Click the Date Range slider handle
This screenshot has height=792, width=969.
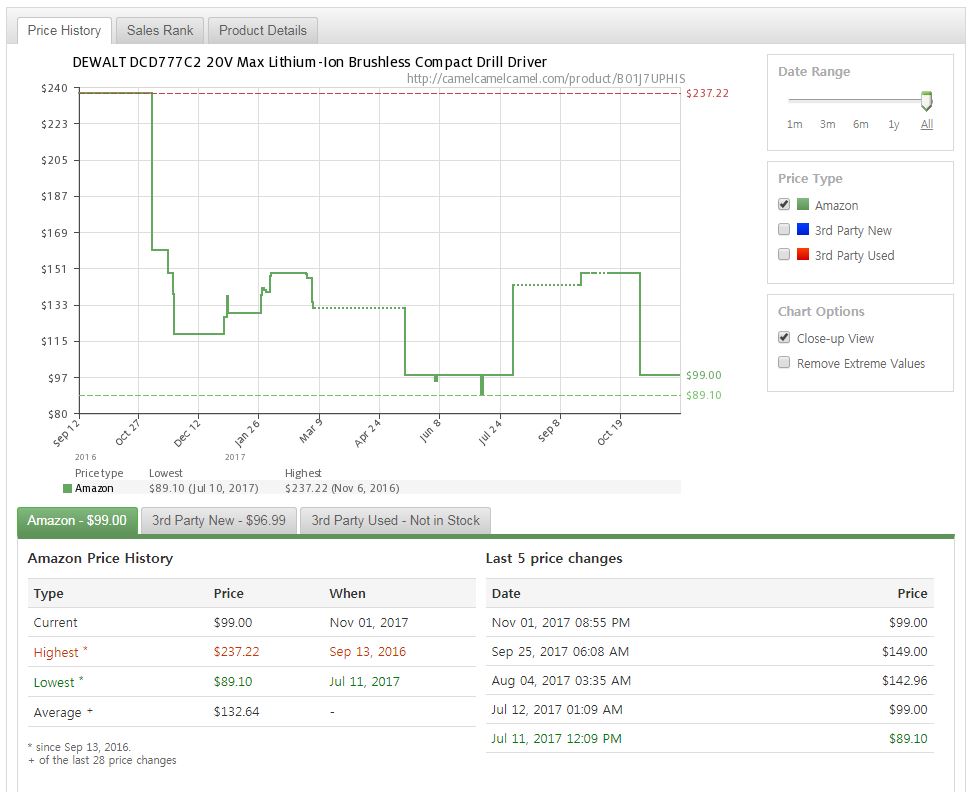pyautogui.click(x=926, y=101)
